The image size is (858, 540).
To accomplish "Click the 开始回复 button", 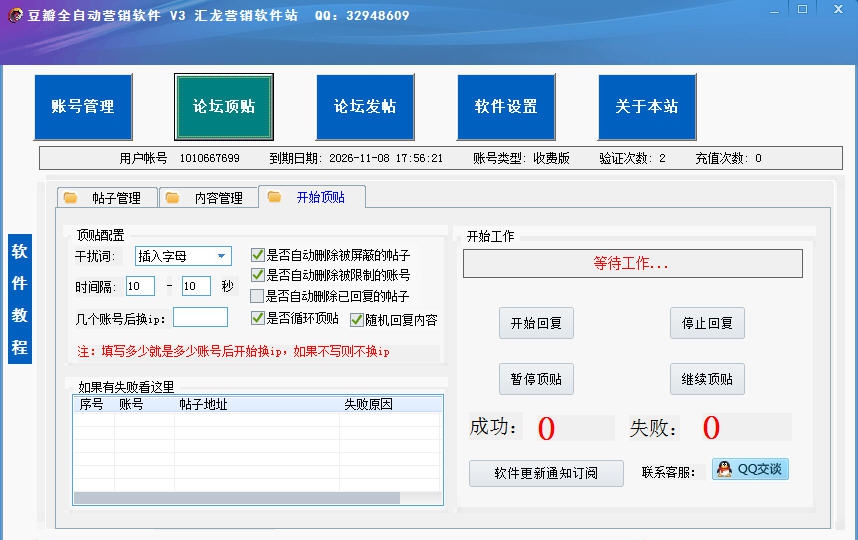I will click(x=536, y=323).
